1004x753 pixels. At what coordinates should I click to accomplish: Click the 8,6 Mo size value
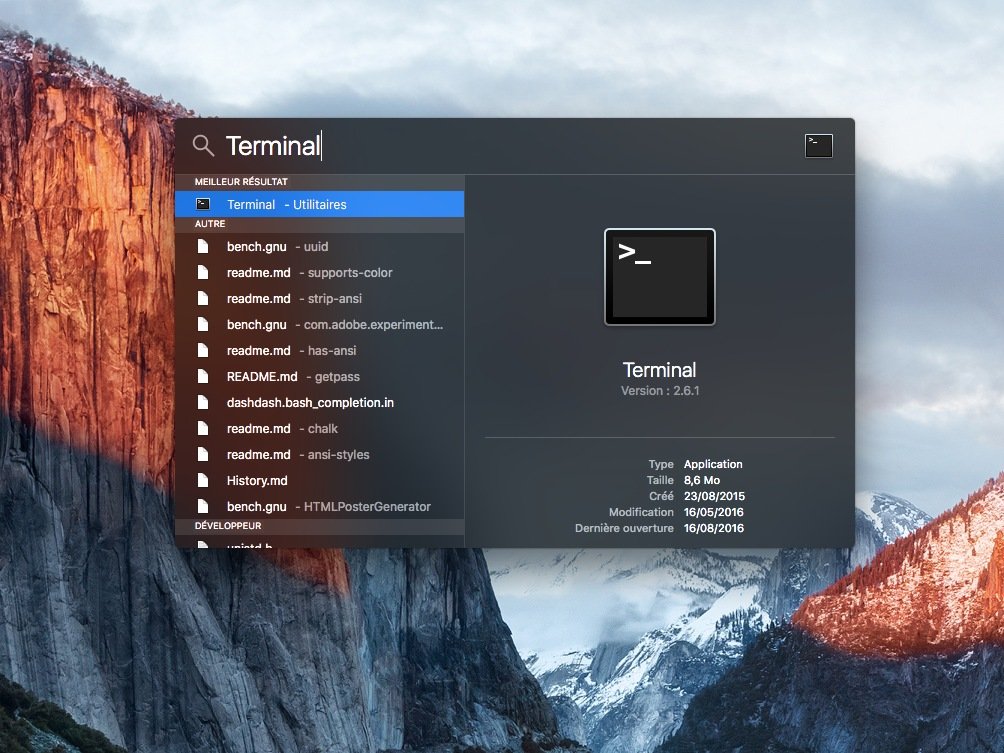tap(702, 480)
